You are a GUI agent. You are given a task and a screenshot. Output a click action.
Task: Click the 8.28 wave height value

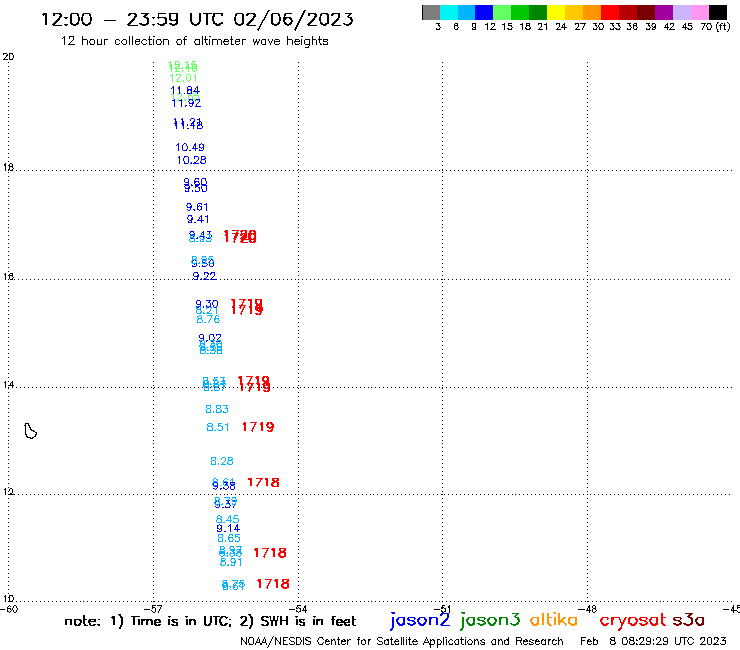click(x=222, y=461)
